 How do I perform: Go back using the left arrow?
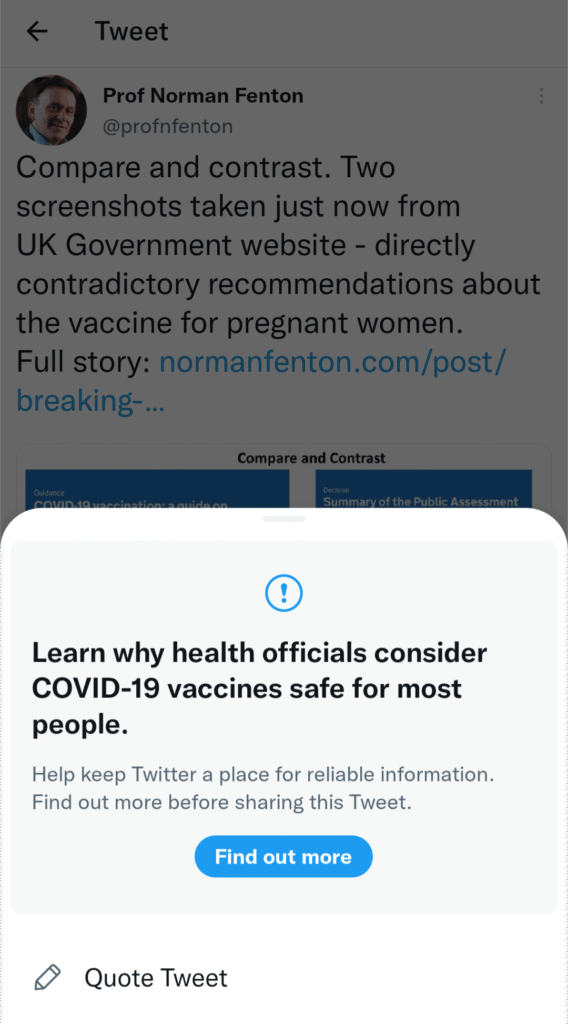point(37,31)
